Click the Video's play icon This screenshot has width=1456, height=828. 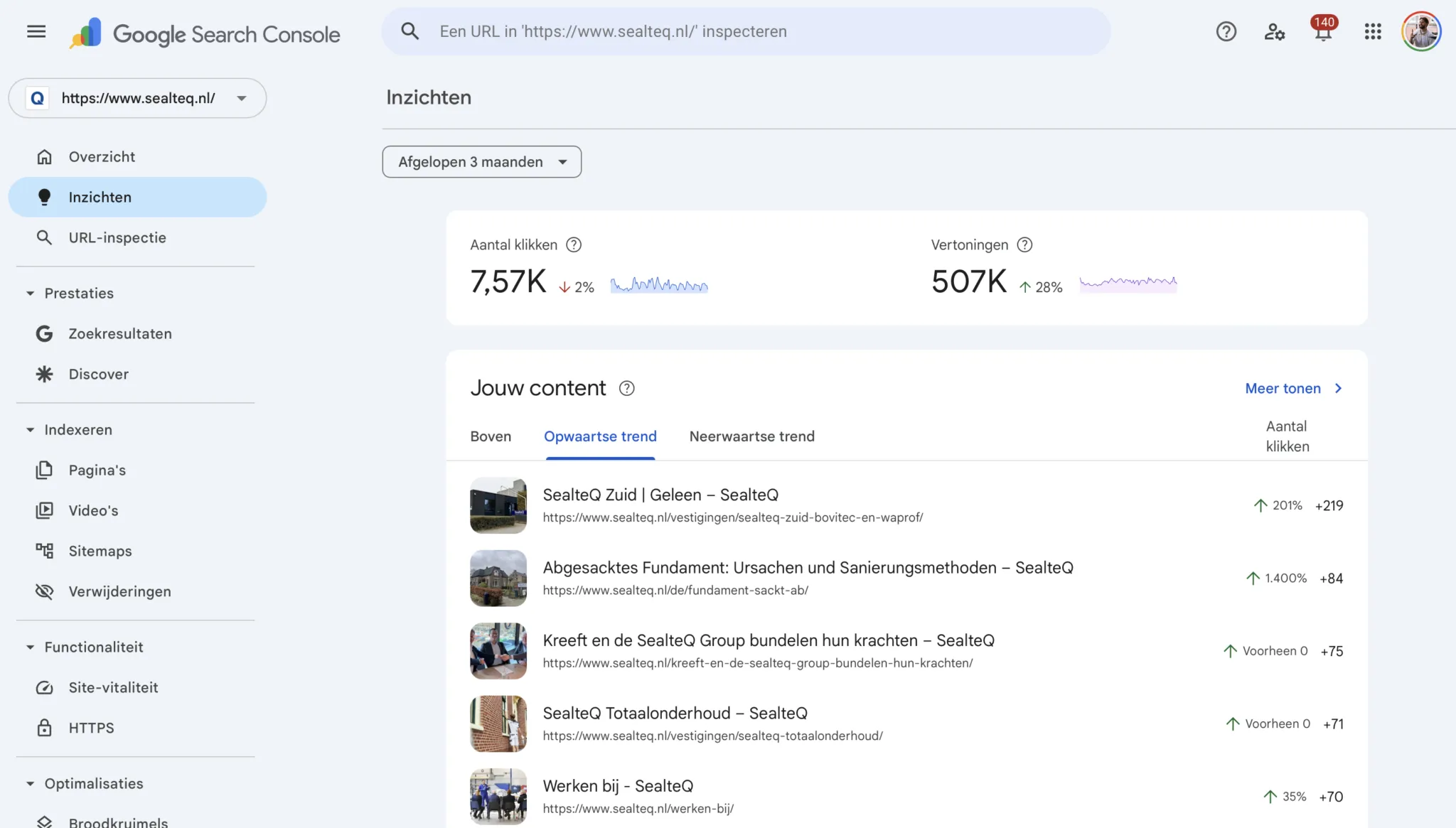click(44, 510)
